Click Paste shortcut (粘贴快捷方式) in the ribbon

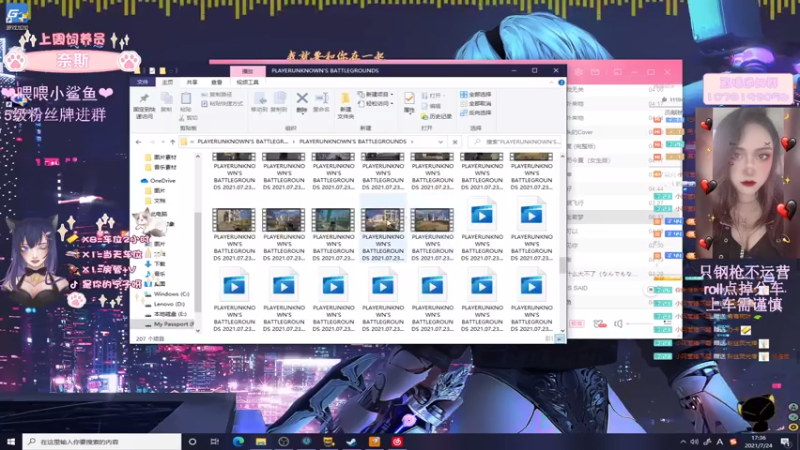click(222, 104)
